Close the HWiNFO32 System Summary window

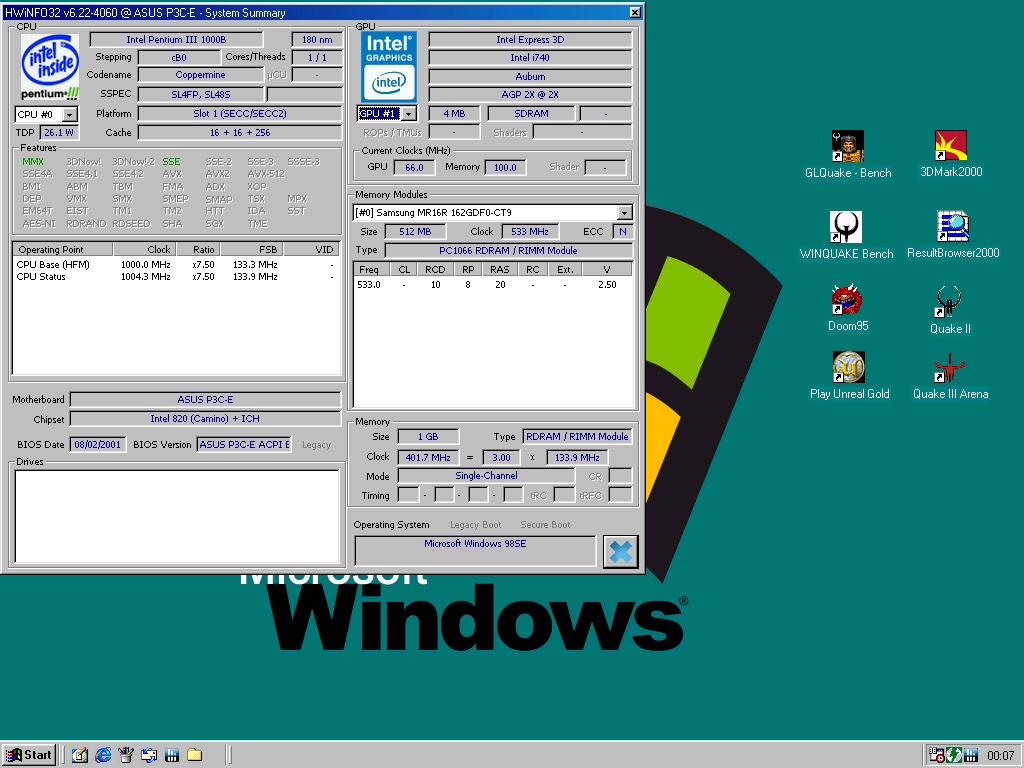(x=635, y=12)
